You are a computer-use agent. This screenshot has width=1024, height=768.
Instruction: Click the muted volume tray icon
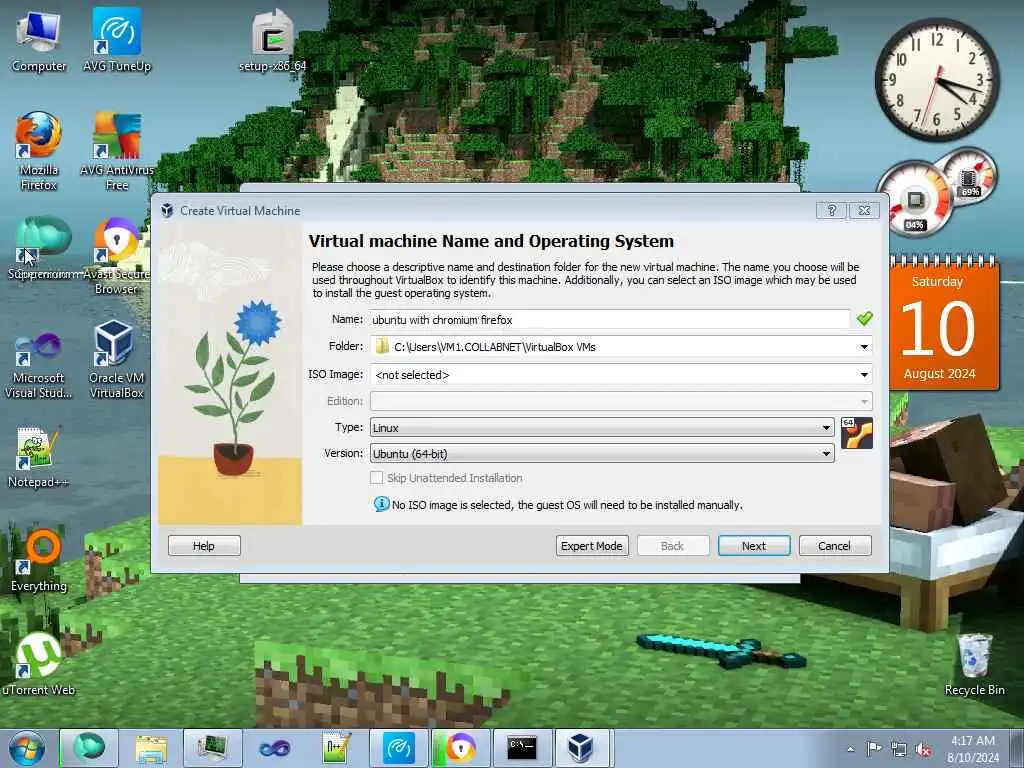pyautogui.click(x=923, y=750)
